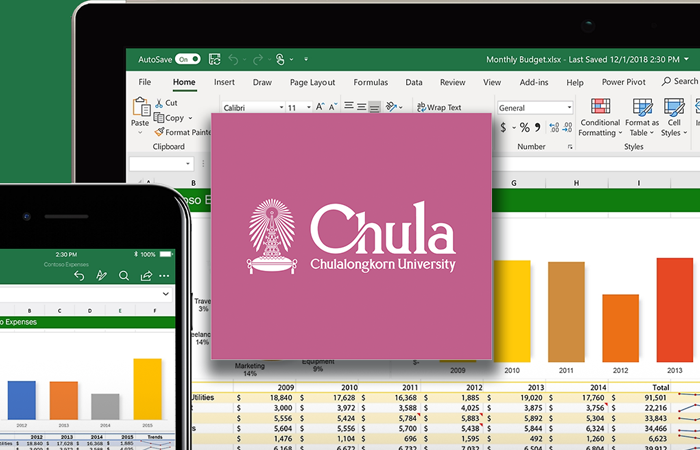
Task: Click the Total value 91,501 cell
Action: 640,398
